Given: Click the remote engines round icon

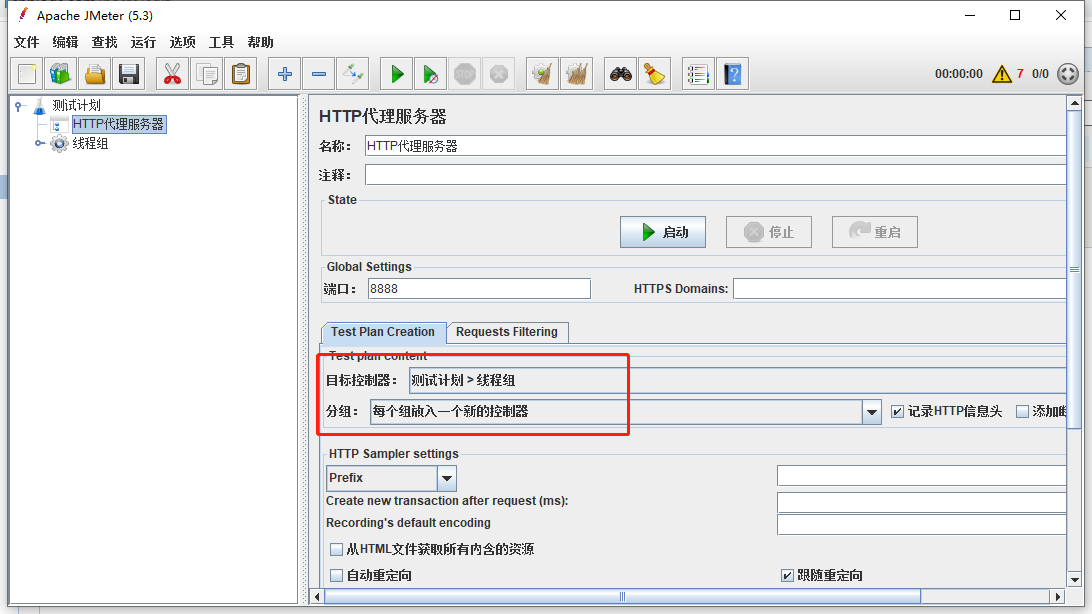Looking at the screenshot, I should pyautogui.click(x=1068, y=74).
